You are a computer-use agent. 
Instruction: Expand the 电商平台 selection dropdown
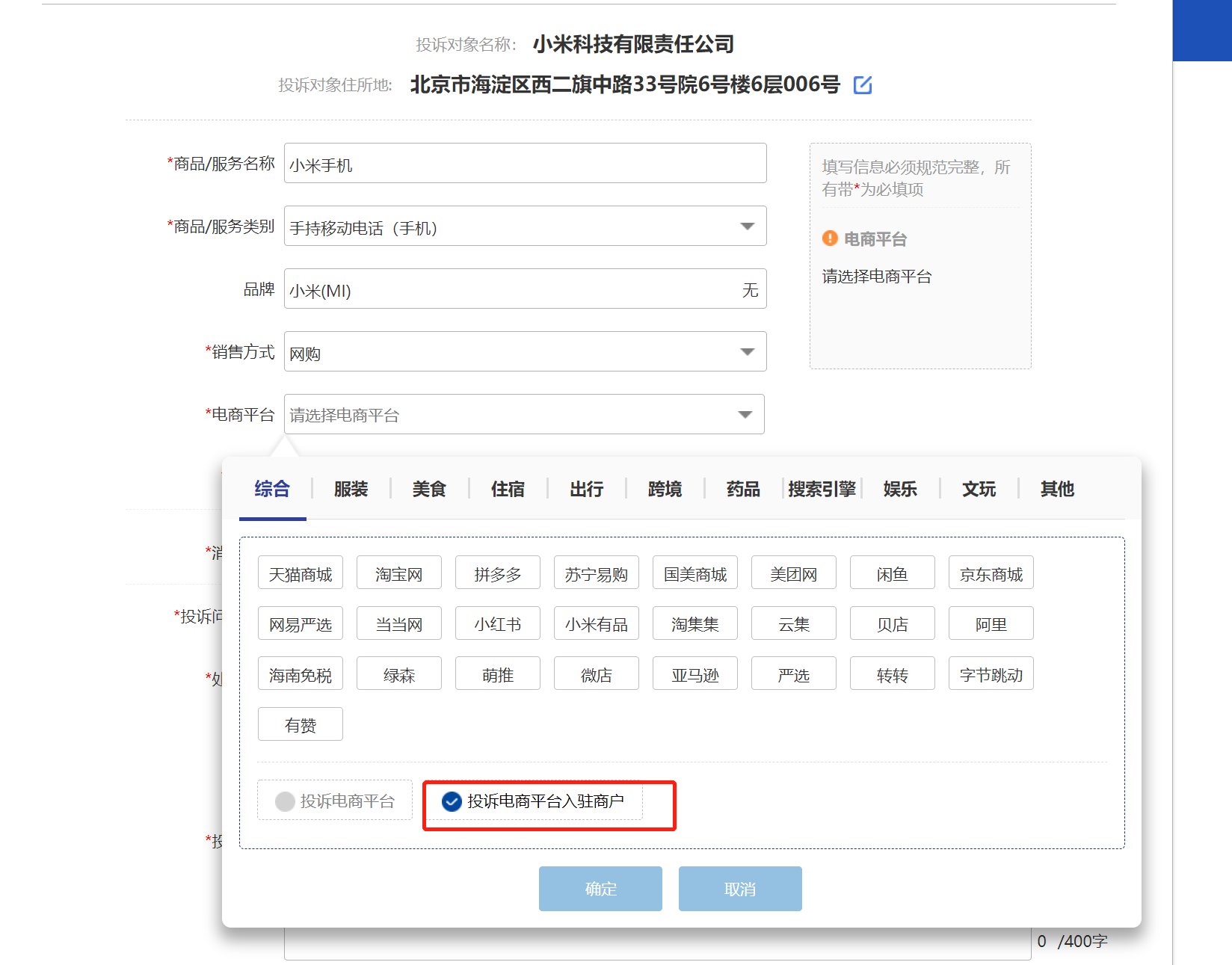524,414
